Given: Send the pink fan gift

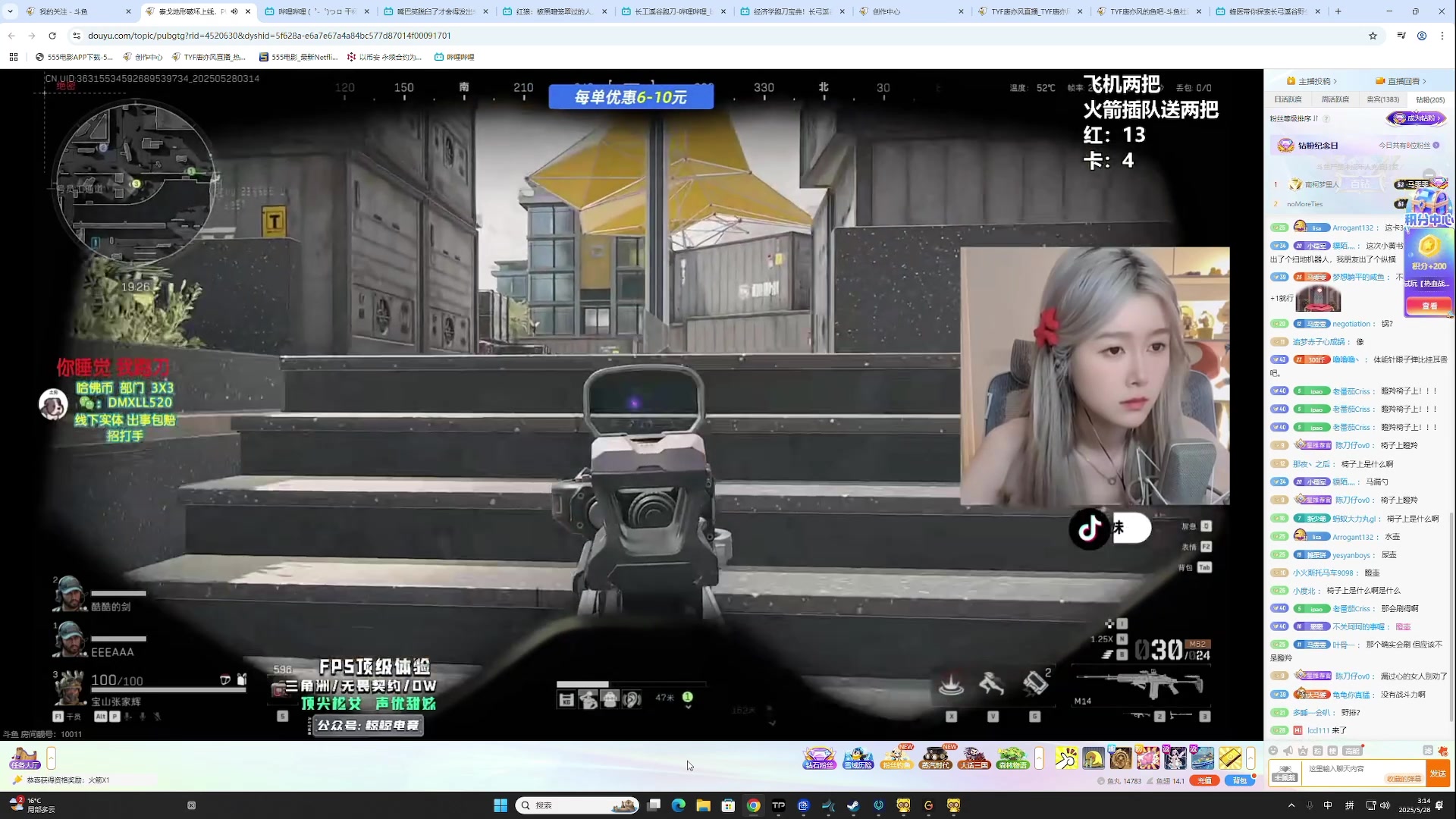Looking at the screenshot, I should point(1148,758).
